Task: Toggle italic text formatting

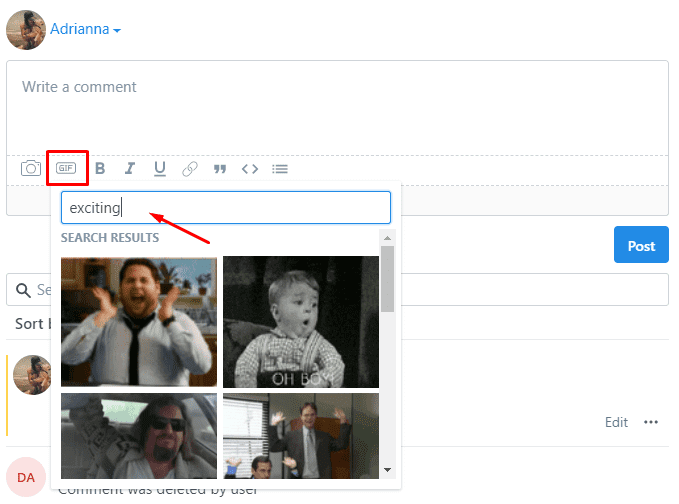Action: [x=129, y=169]
